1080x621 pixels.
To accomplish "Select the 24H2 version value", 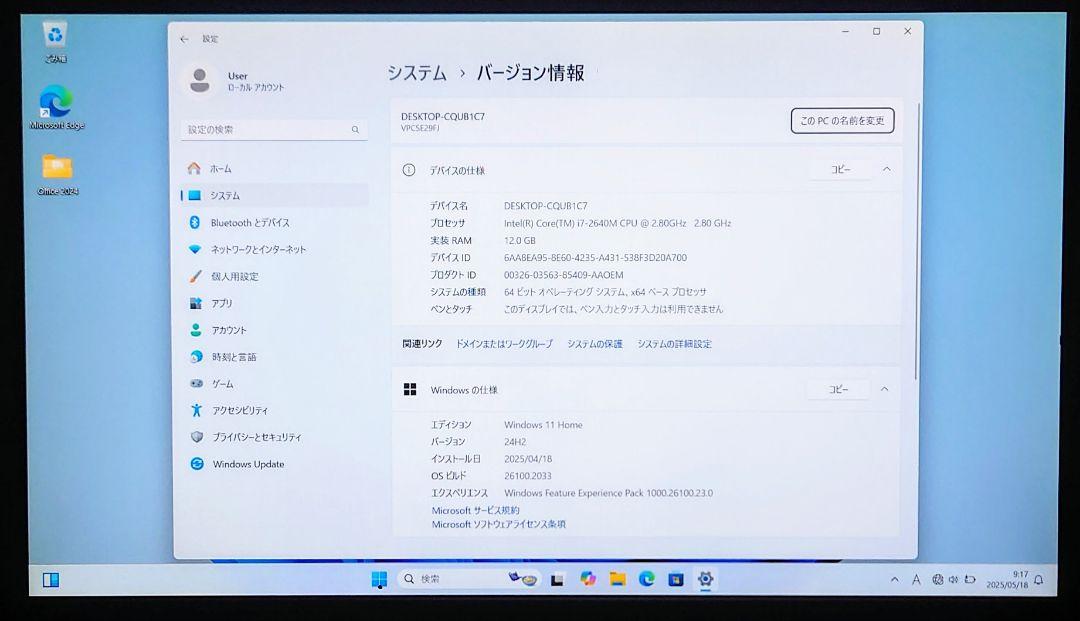I will tap(515, 442).
